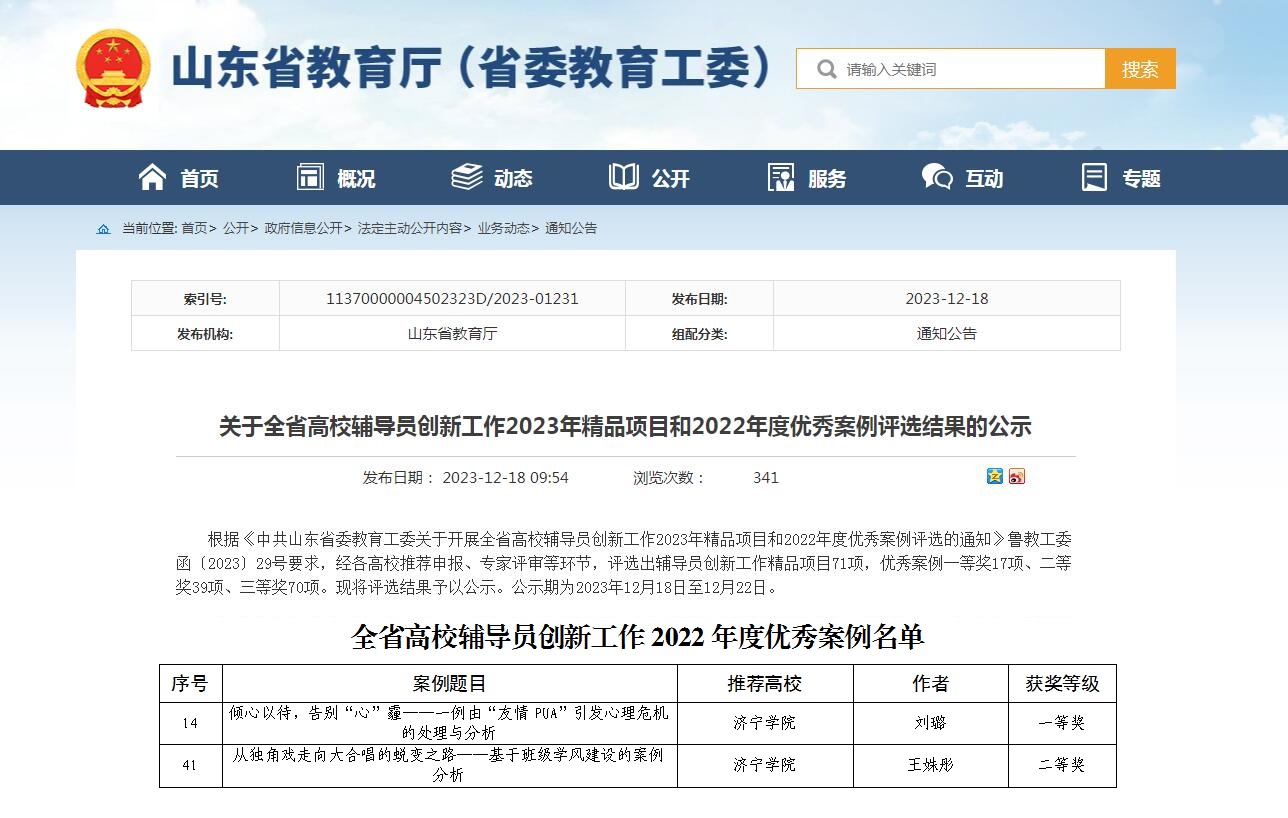This screenshot has height=818, width=1288.
Task: Click the national emblem logo
Action: coord(113,69)
